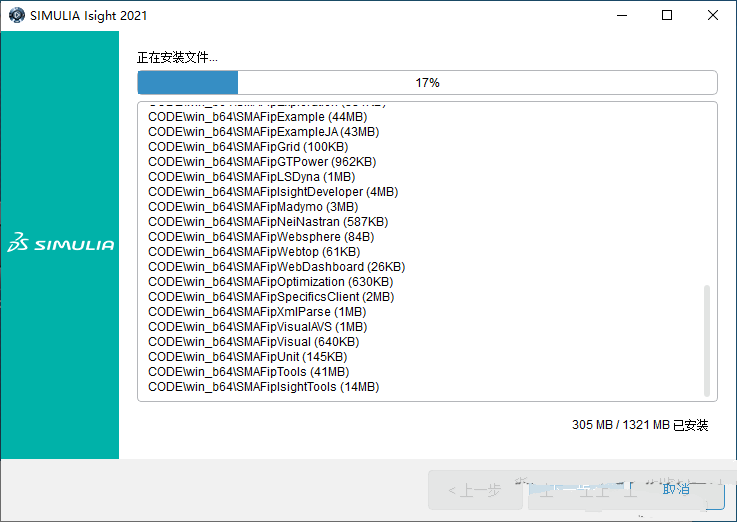The height and width of the screenshot is (522, 737).
Task: Select the SMAFipOptimization (630KB) entry
Action: pos(271,282)
